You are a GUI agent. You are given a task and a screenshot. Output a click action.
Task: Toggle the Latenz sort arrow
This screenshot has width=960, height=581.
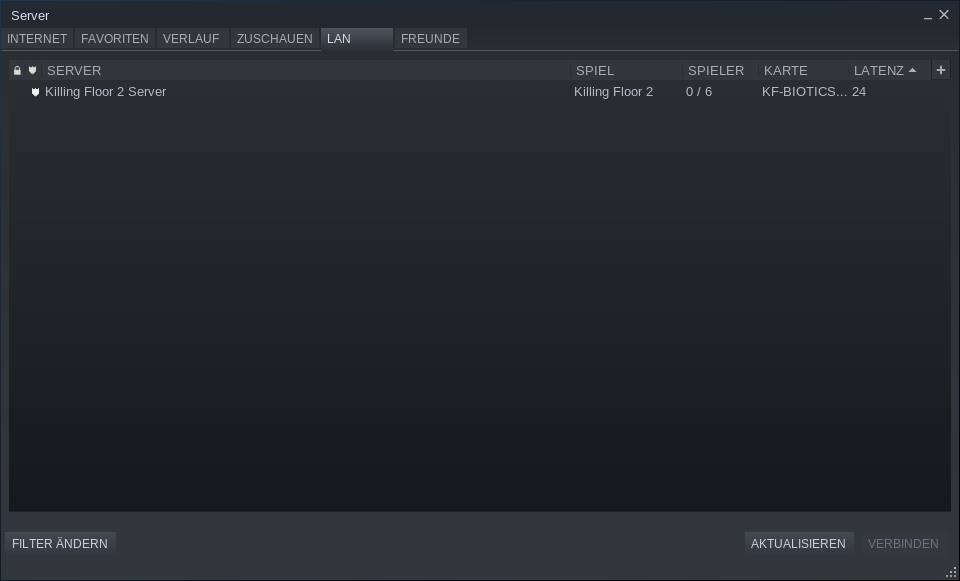click(912, 70)
